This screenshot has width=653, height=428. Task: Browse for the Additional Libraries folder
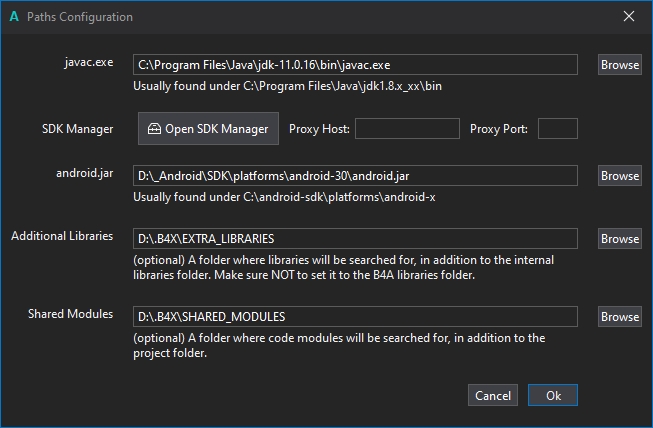pos(620,239)
